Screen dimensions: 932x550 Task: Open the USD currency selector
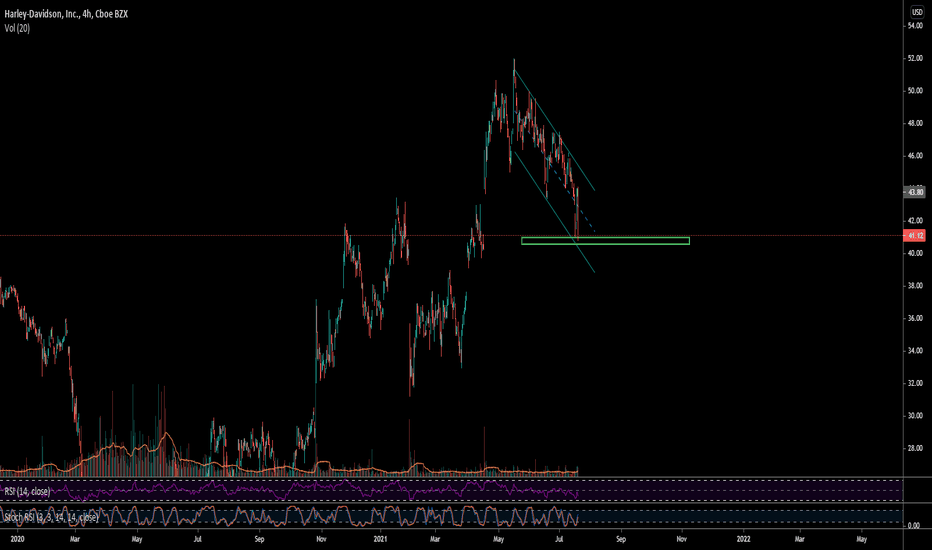coord(917,12)
